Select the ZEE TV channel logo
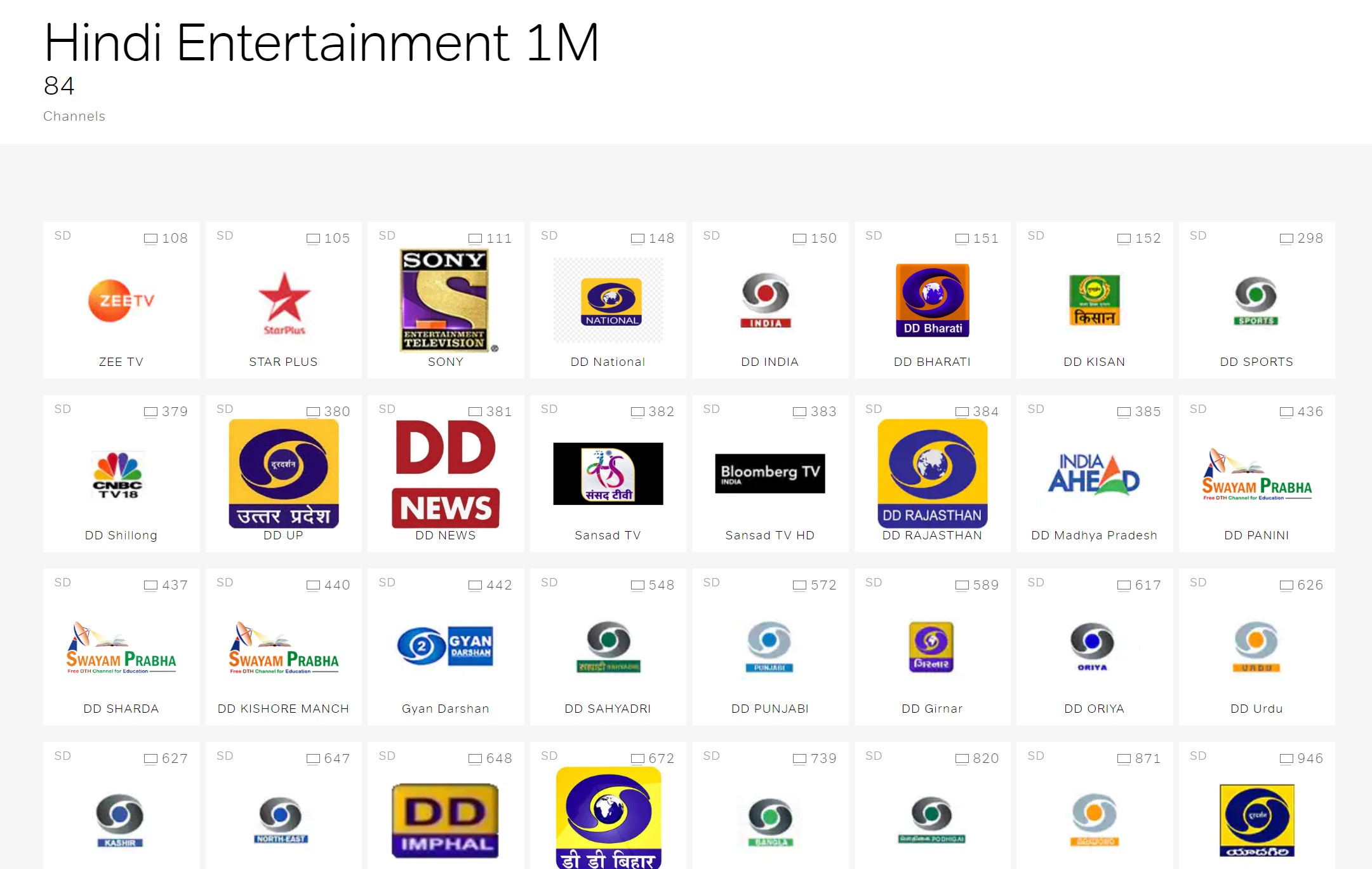This screenshot has width=1372, height=869. pos(121,301)
